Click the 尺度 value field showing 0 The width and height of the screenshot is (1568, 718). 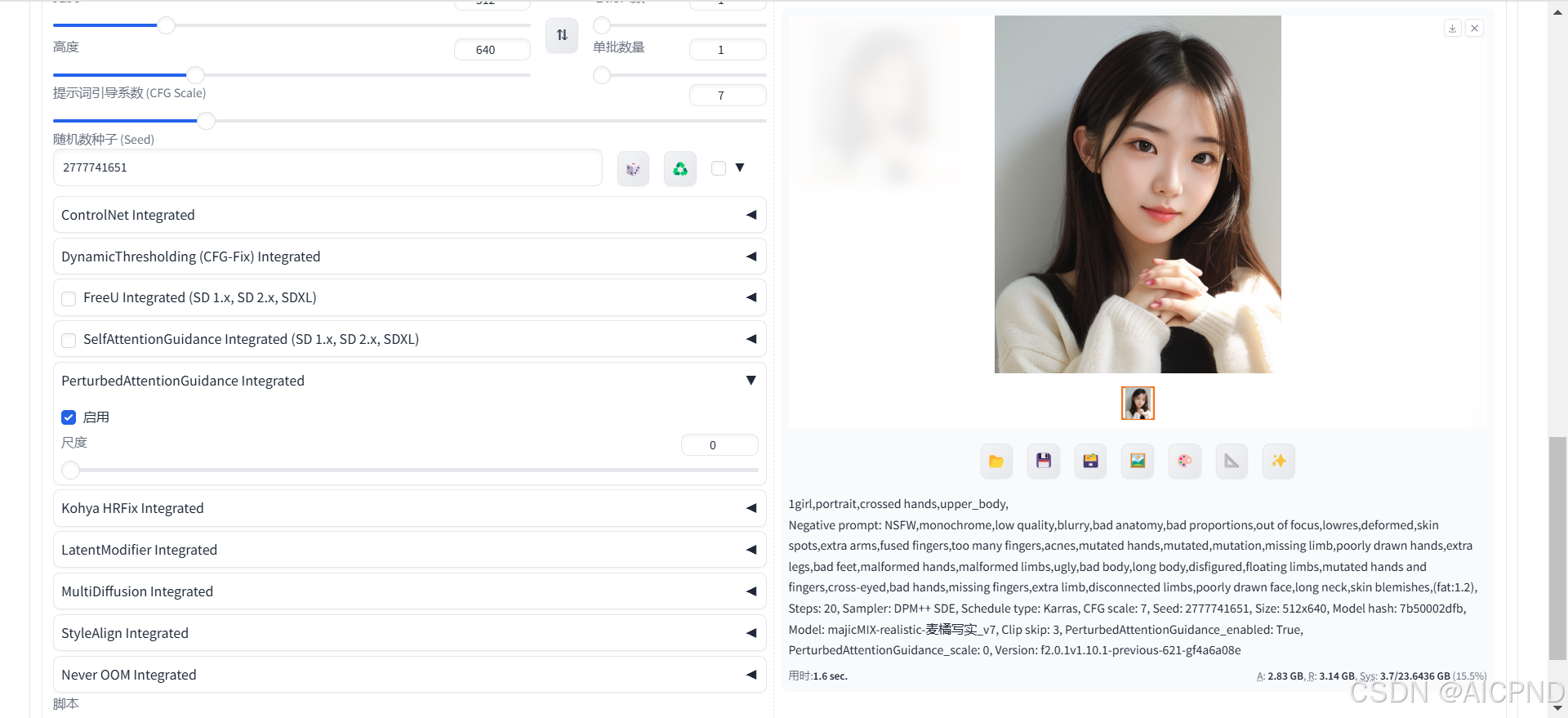tap(719, 445)
